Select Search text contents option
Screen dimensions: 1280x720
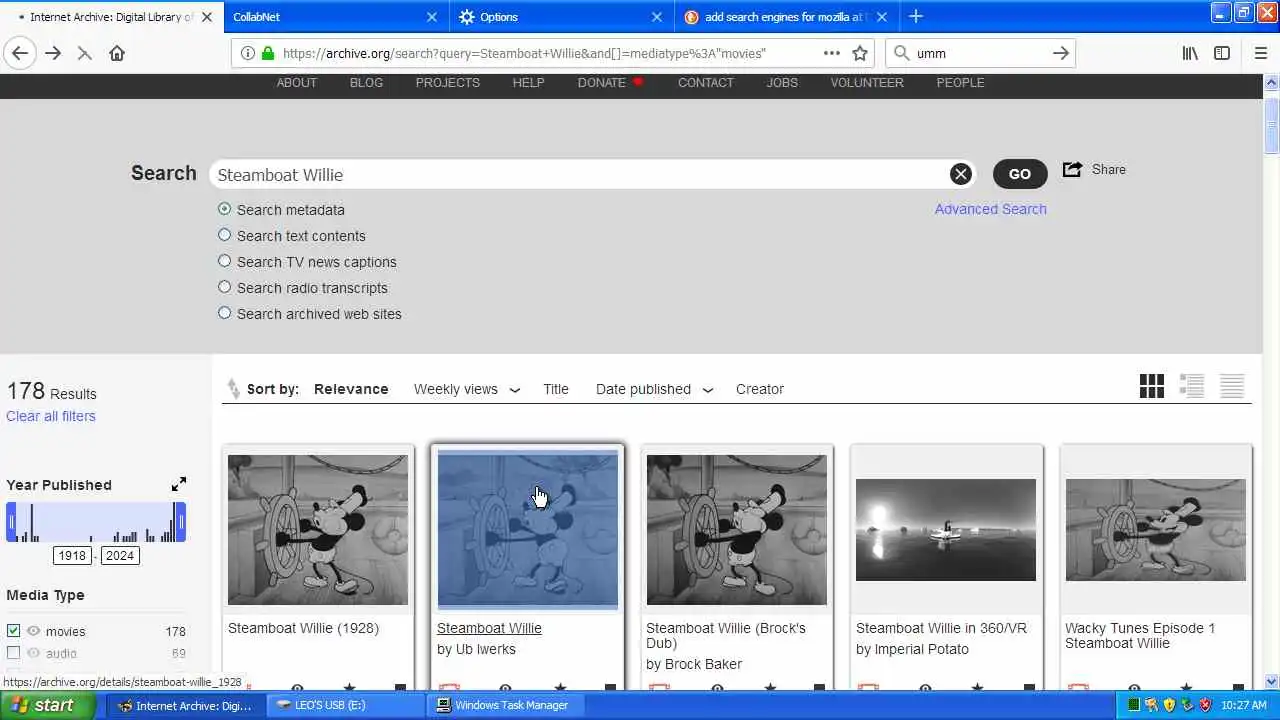(x=224, y=235)
